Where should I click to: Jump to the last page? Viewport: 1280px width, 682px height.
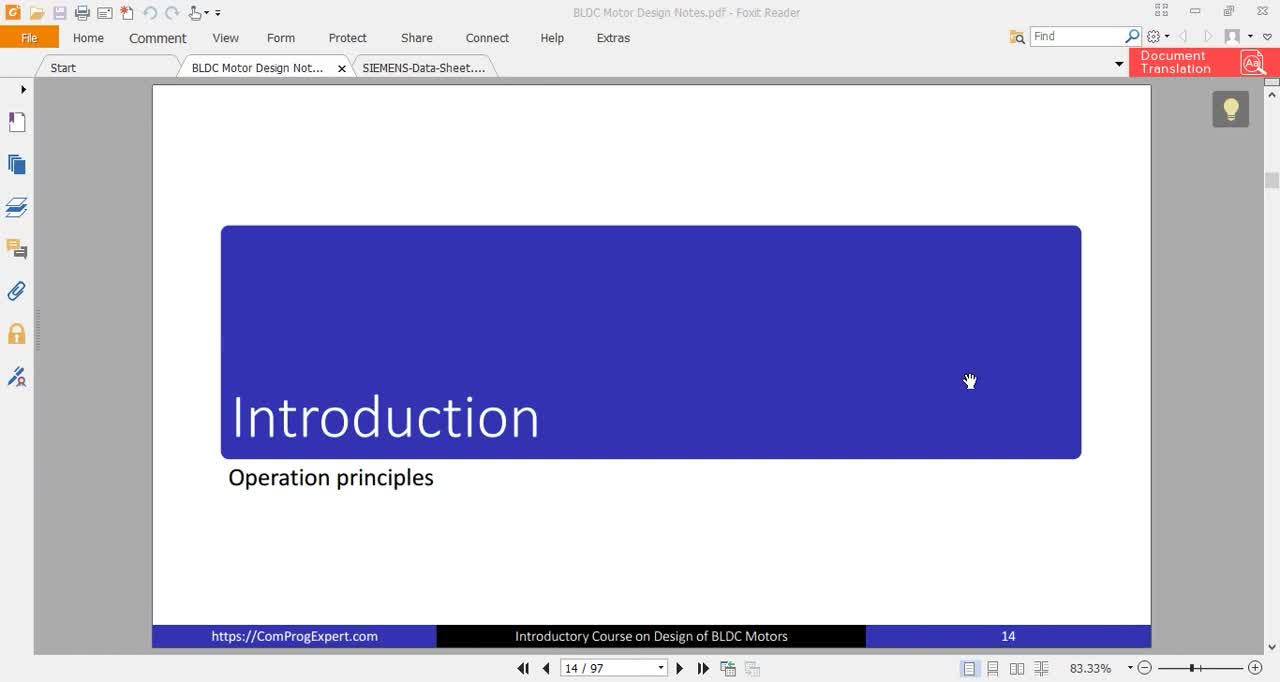pos(703,668)
